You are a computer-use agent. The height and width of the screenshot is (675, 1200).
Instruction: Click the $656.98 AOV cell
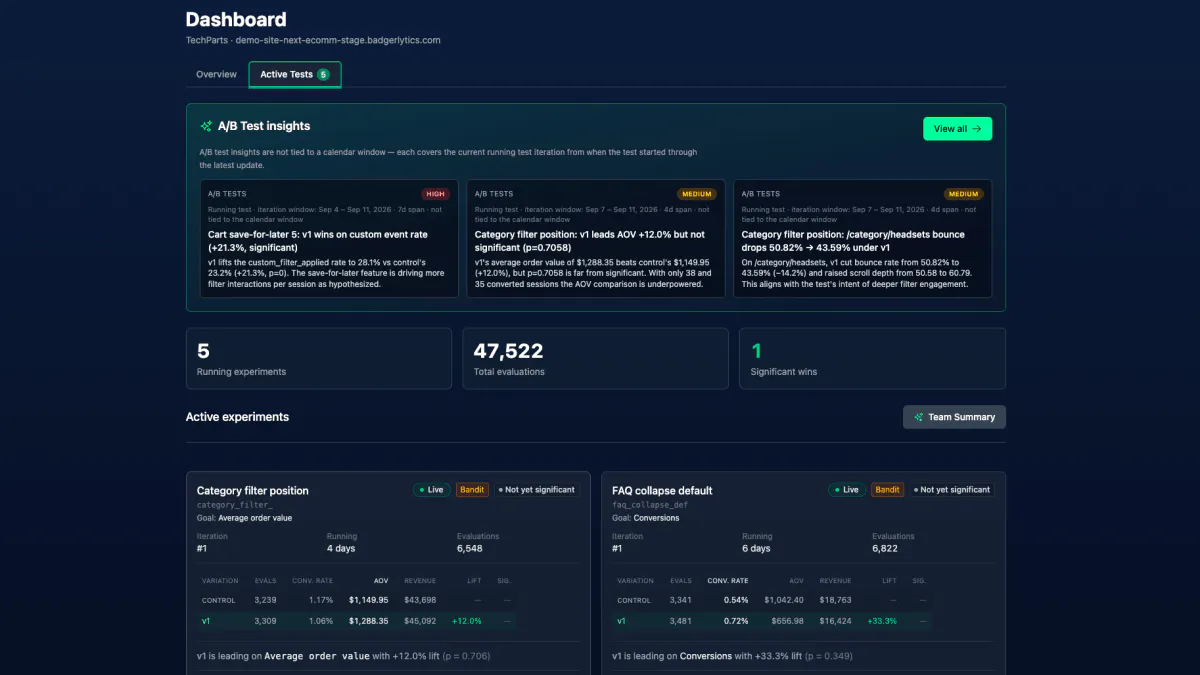787,621
